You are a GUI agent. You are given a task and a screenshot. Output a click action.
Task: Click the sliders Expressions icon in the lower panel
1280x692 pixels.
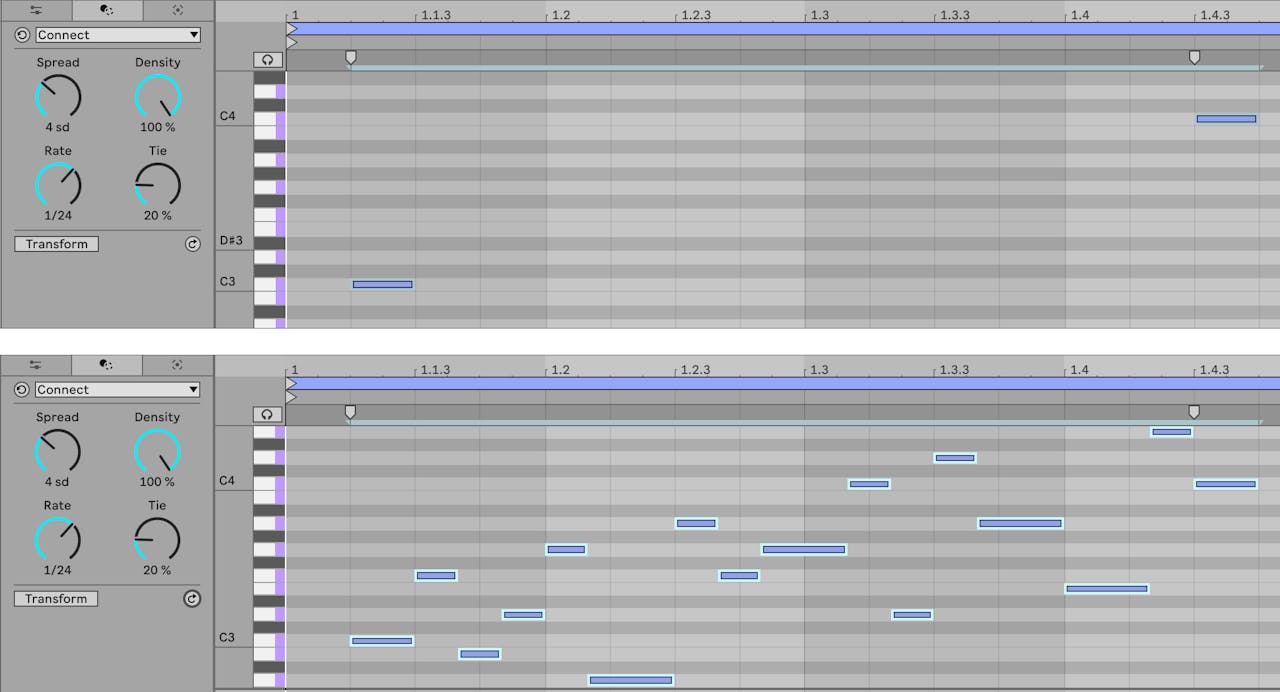[x=38, y=365]
